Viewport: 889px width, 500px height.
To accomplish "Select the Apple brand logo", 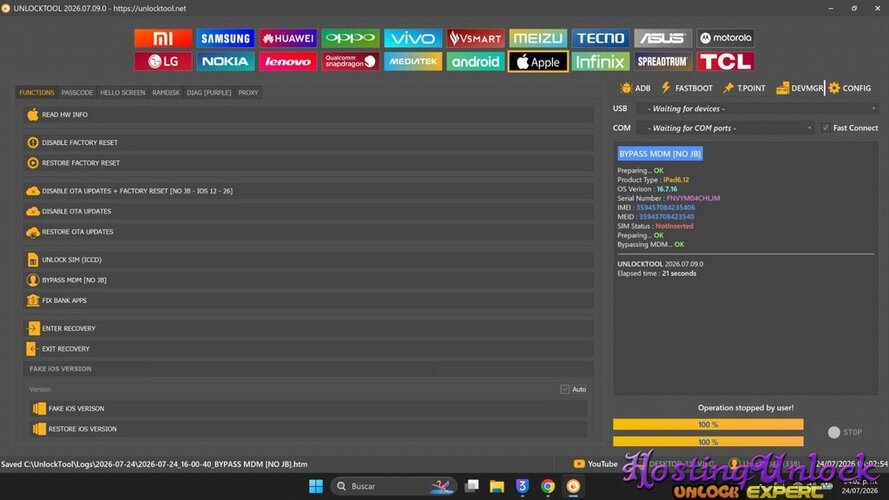I will [538, 61].
